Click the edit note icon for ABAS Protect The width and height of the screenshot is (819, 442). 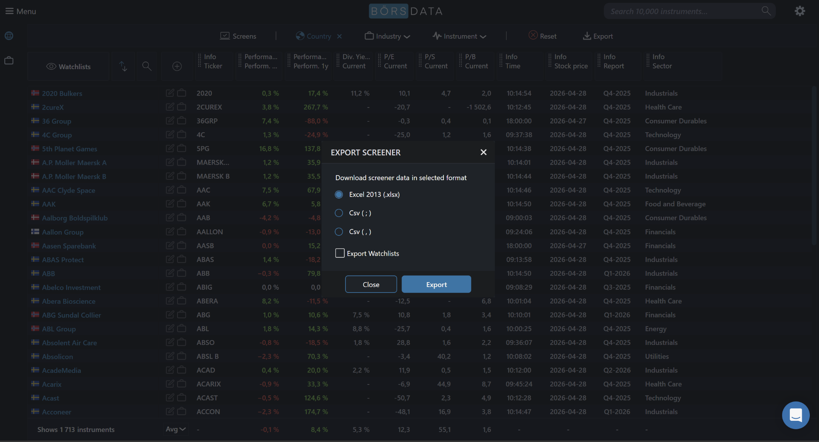pyautogui.click(x=170, y=259)
